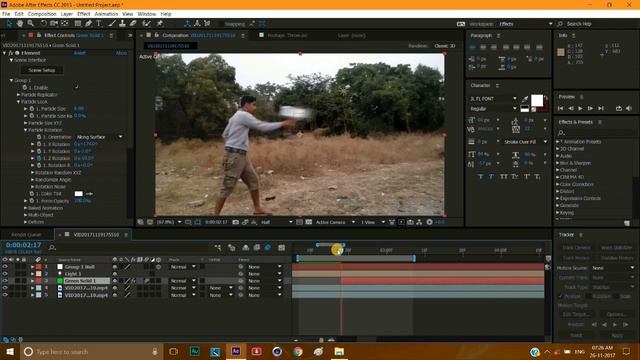Open timeline layer search magnifier
This screenshot has height=360, width=640.
[x=52, y=247]
